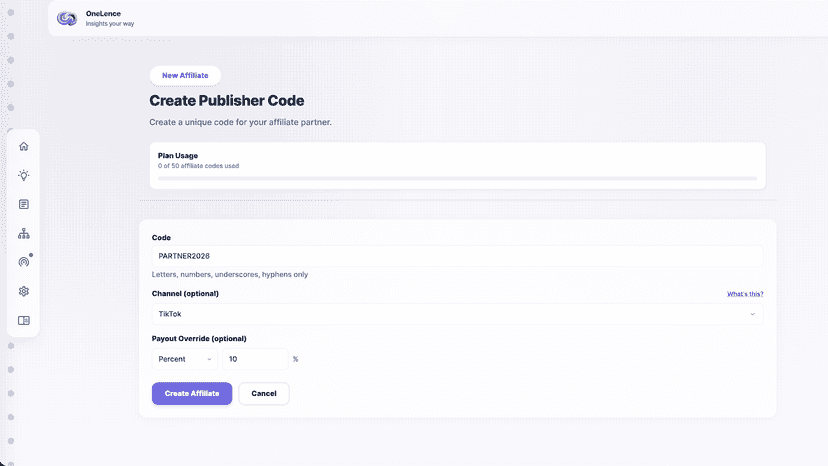Click the Plan Usage progress bar
Screen dimensions: 828x466
[457, 179]
